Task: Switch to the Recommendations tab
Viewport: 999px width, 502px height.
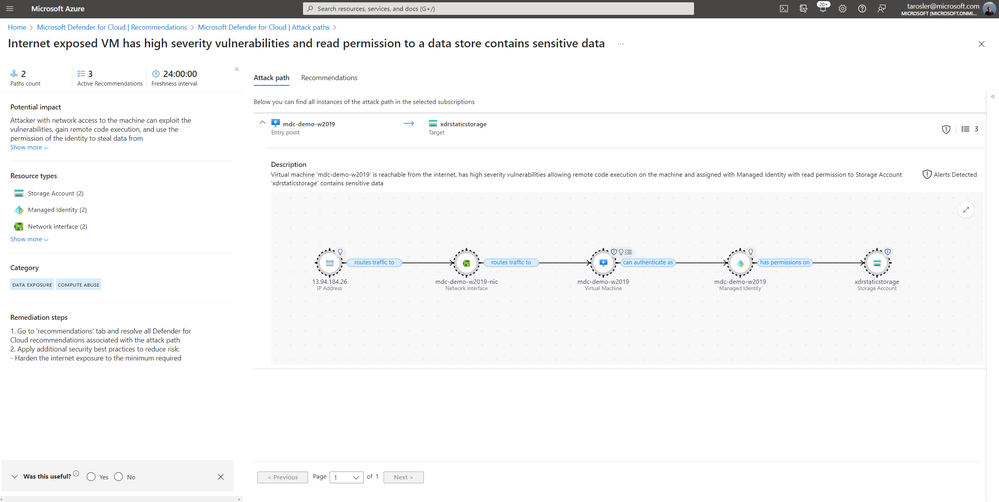Action: 329,78
